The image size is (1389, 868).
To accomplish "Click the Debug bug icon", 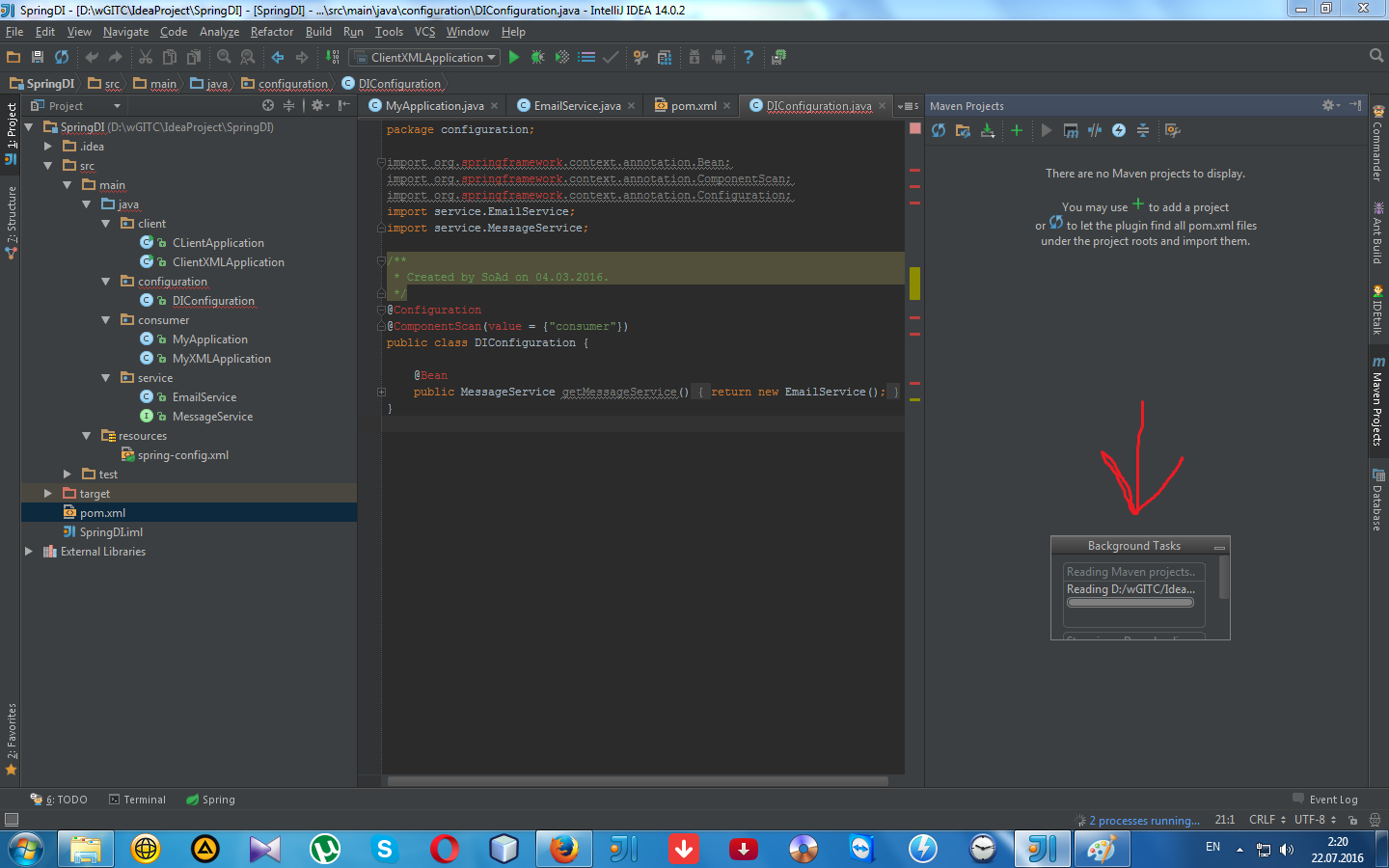I will coord(538,57).
